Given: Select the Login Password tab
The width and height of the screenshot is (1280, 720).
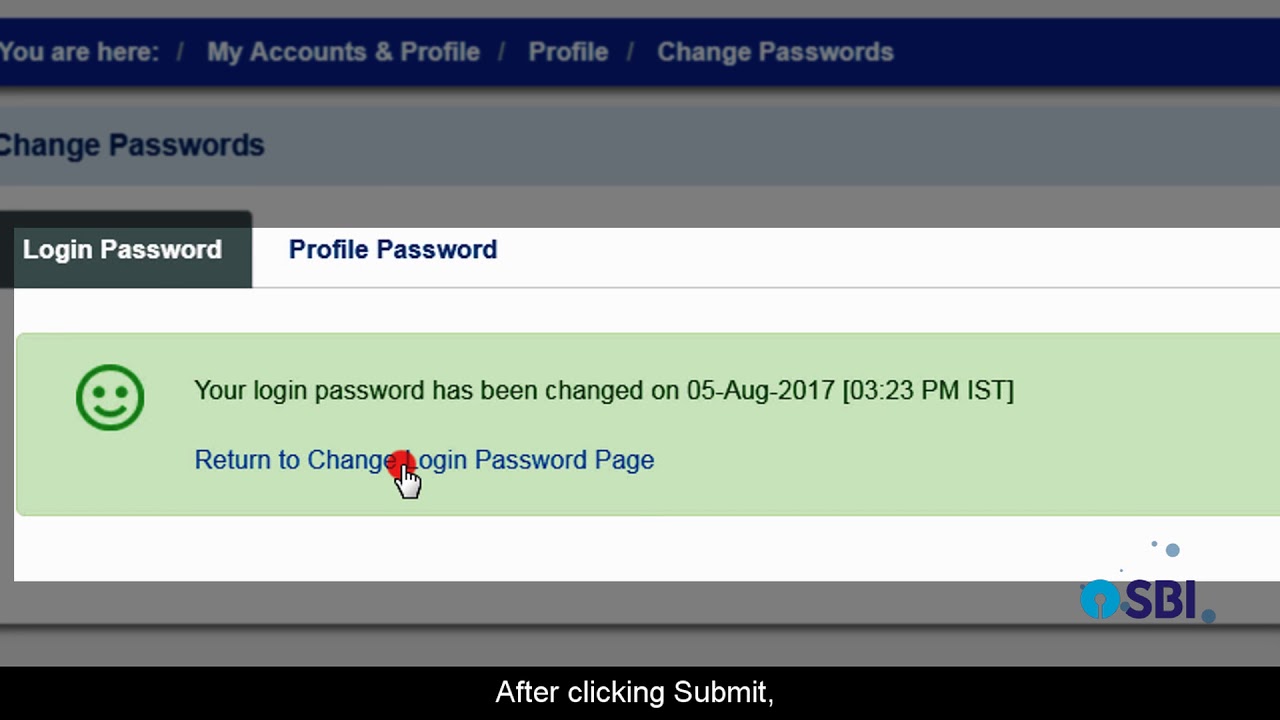Looking at the screenshot, I should (x=122, y=250).
